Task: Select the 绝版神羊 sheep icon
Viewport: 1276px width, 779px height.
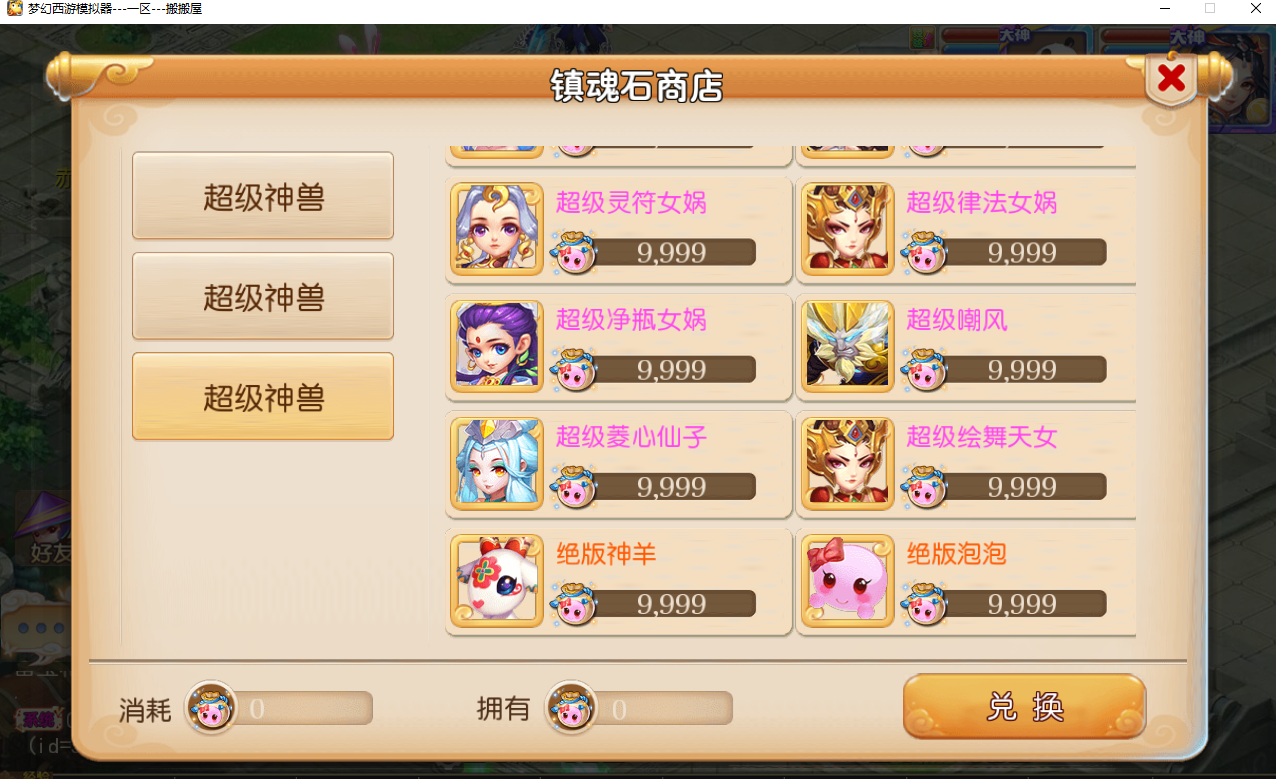Action: click(x=497, y=580)
